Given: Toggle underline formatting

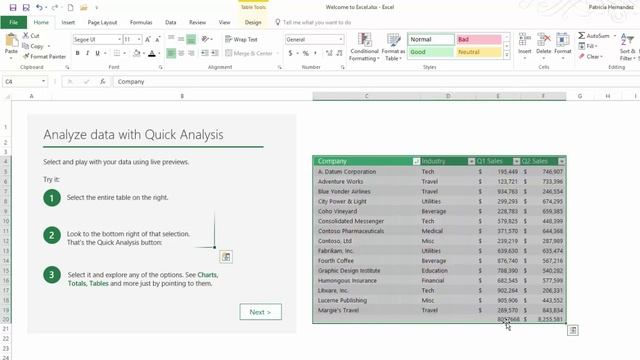Looking at the screenshot, I should (97, 53).
